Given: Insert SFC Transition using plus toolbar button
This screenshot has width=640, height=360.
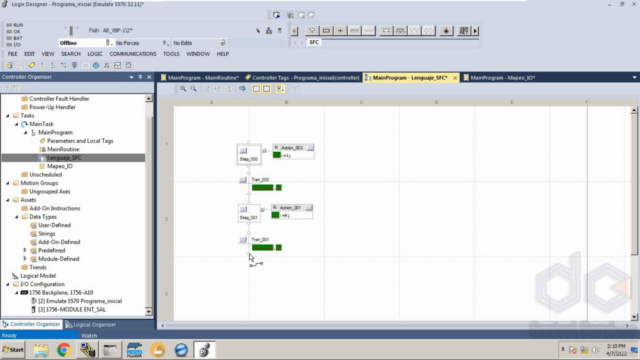Looking at the screenshot, I should pyautogui.click(x=340, y=31).
